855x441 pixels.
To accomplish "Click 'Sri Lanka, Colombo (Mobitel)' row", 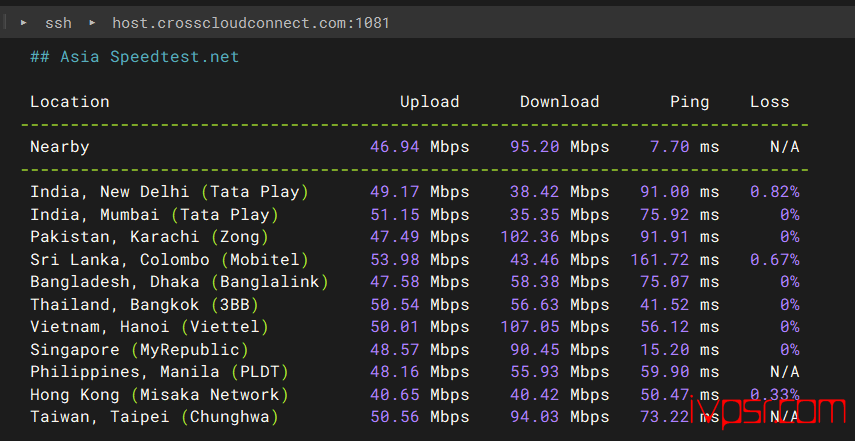I will [415, 259].
